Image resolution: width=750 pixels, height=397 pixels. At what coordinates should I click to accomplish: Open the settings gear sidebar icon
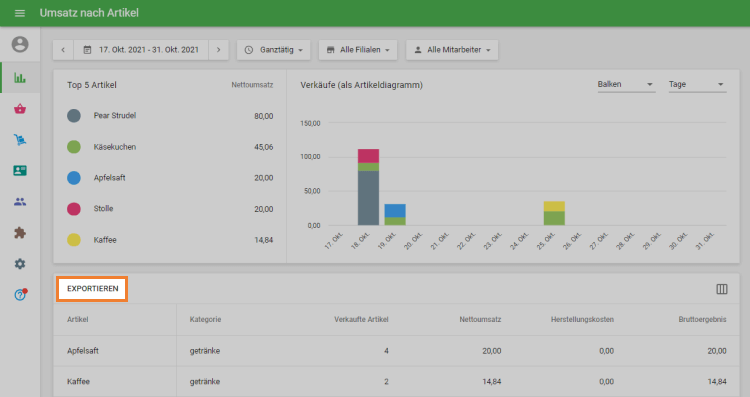point(20,264)
